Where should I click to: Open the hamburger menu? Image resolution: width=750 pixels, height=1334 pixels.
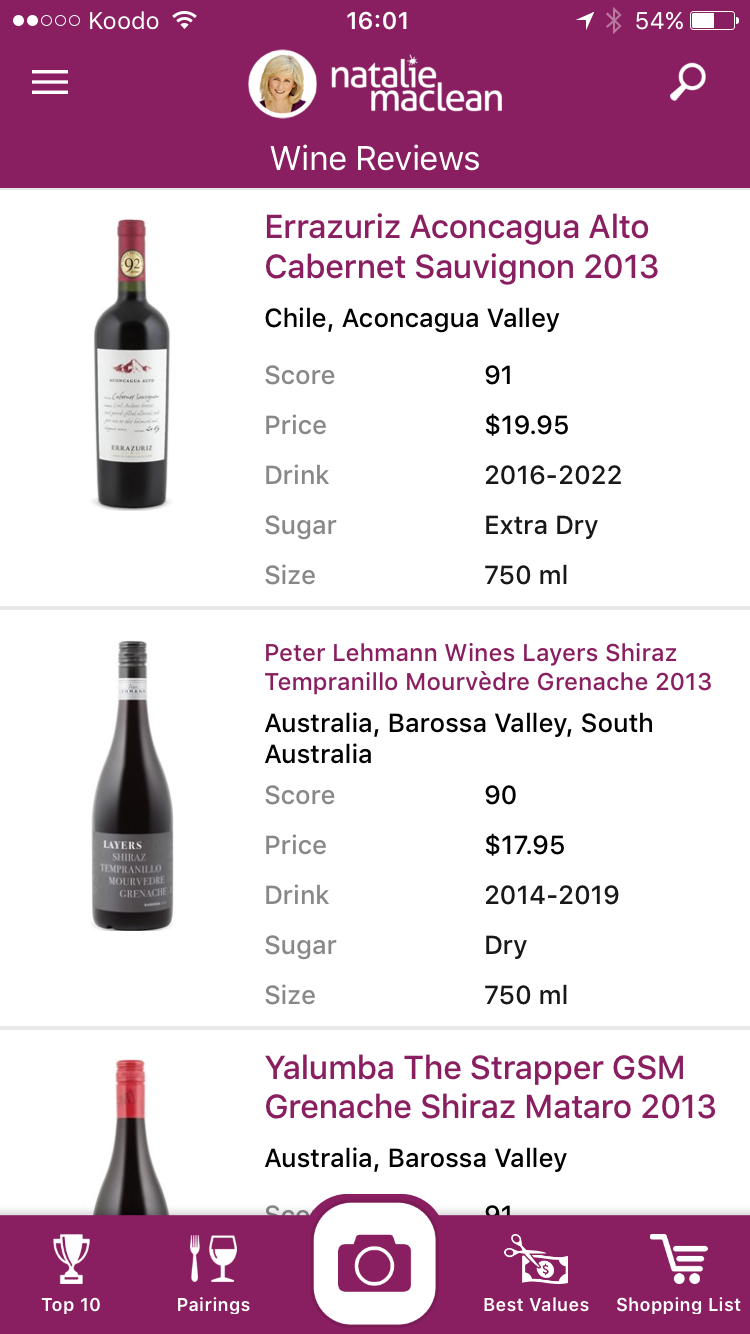50,82
